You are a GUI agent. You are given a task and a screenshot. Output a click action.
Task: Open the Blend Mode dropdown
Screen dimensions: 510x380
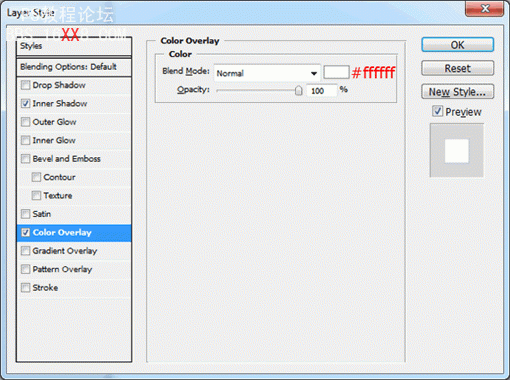[267, 73]
